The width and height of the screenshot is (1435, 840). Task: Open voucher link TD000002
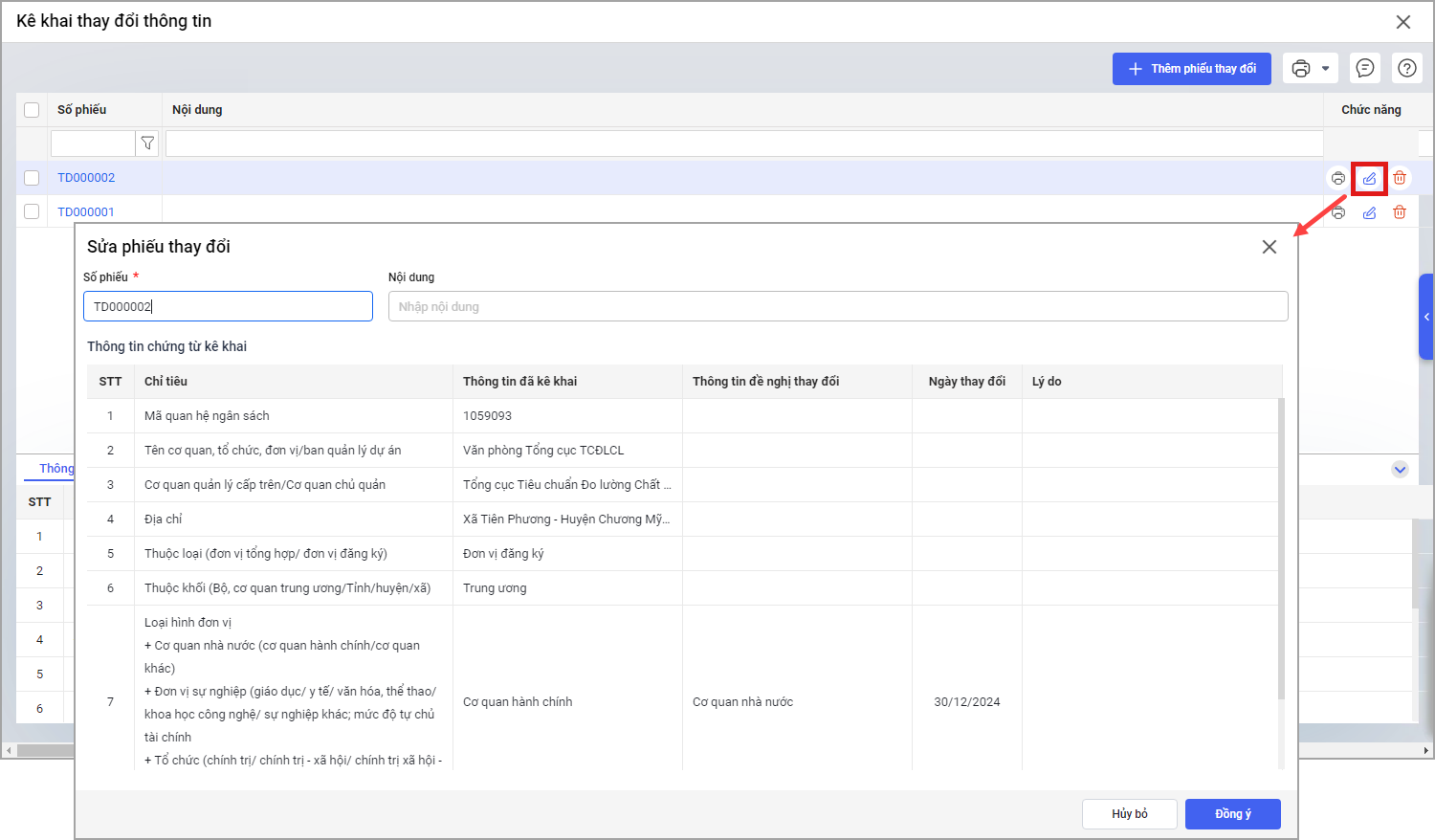tap(86, 178)
